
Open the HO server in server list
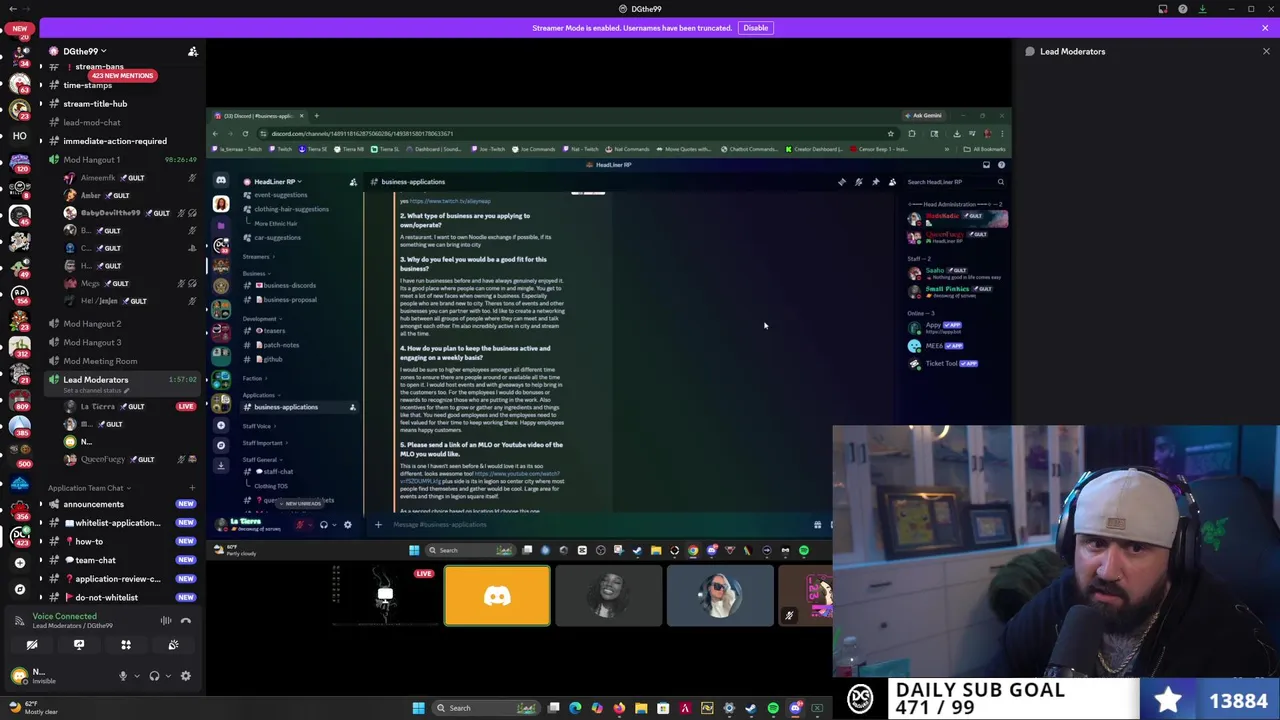(x=19, y=135)
